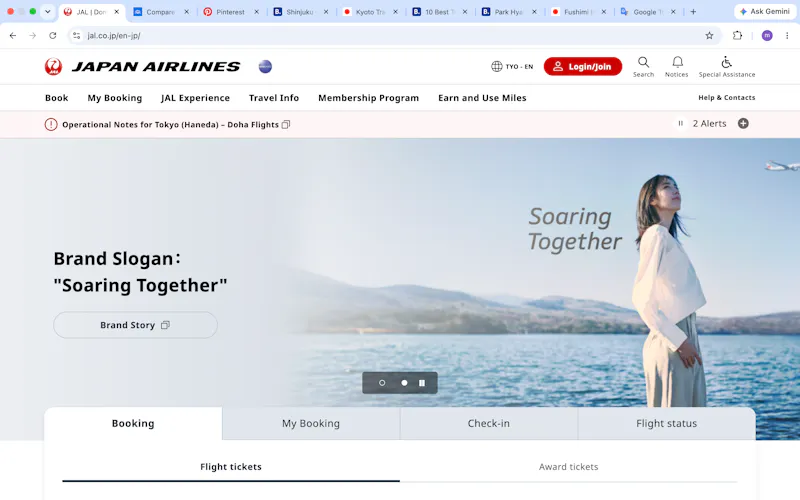Expand the 2 Alerts plus button
The width and height of the screenshot is (800, 500).
click(743, 123)
